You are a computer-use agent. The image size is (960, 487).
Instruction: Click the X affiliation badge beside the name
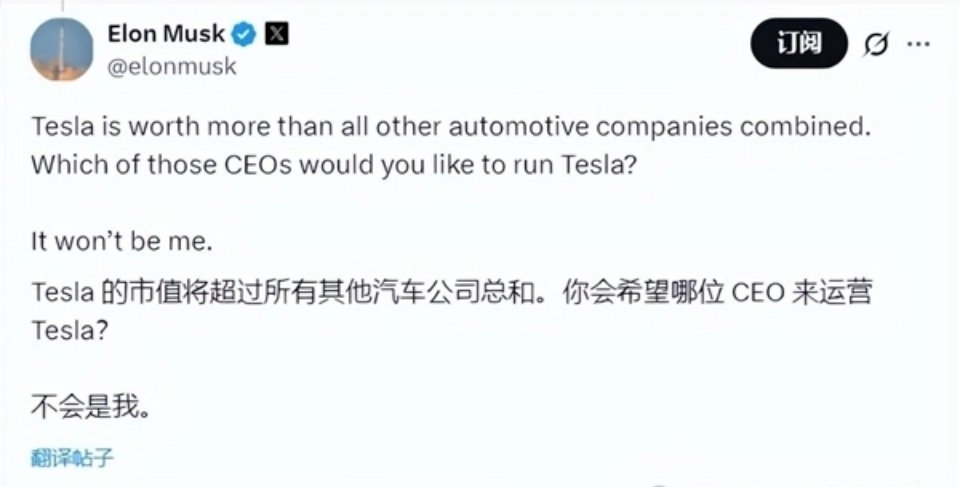click(x=277, y=34)
